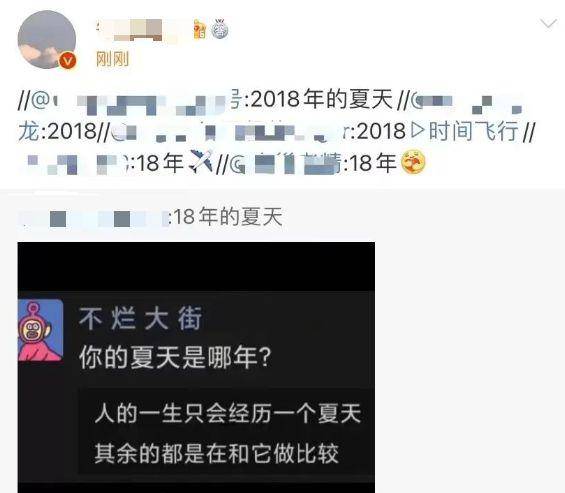Open original poster name before 18年的夏天
Screen dimensions: 565x493
[x=92, y=218]
